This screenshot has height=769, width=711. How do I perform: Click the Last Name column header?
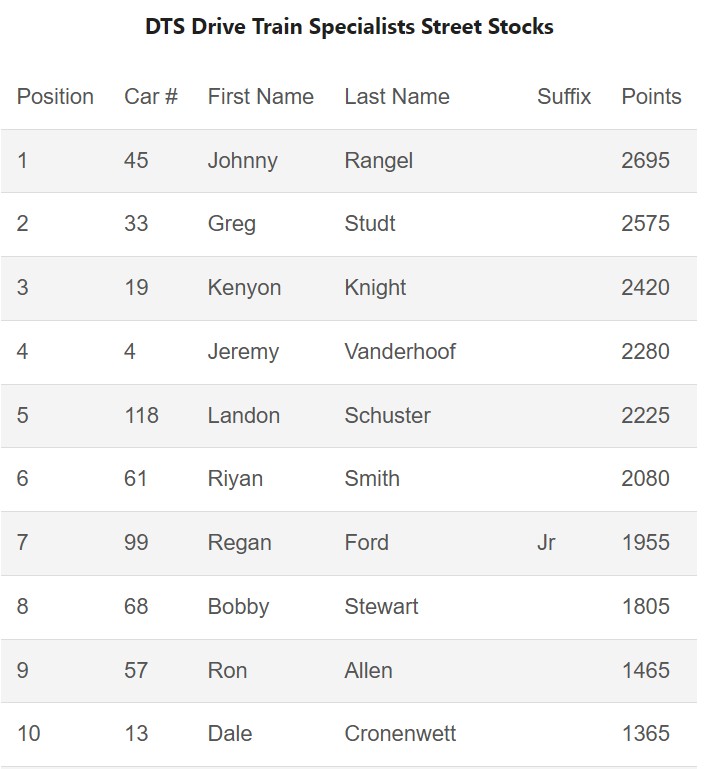397,97
